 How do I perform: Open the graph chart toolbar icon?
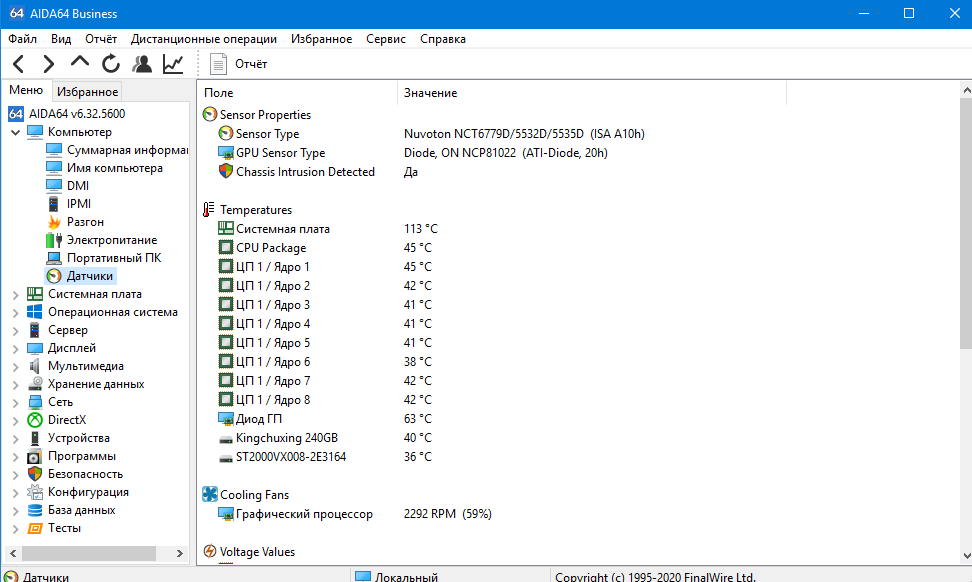point(173,64)
